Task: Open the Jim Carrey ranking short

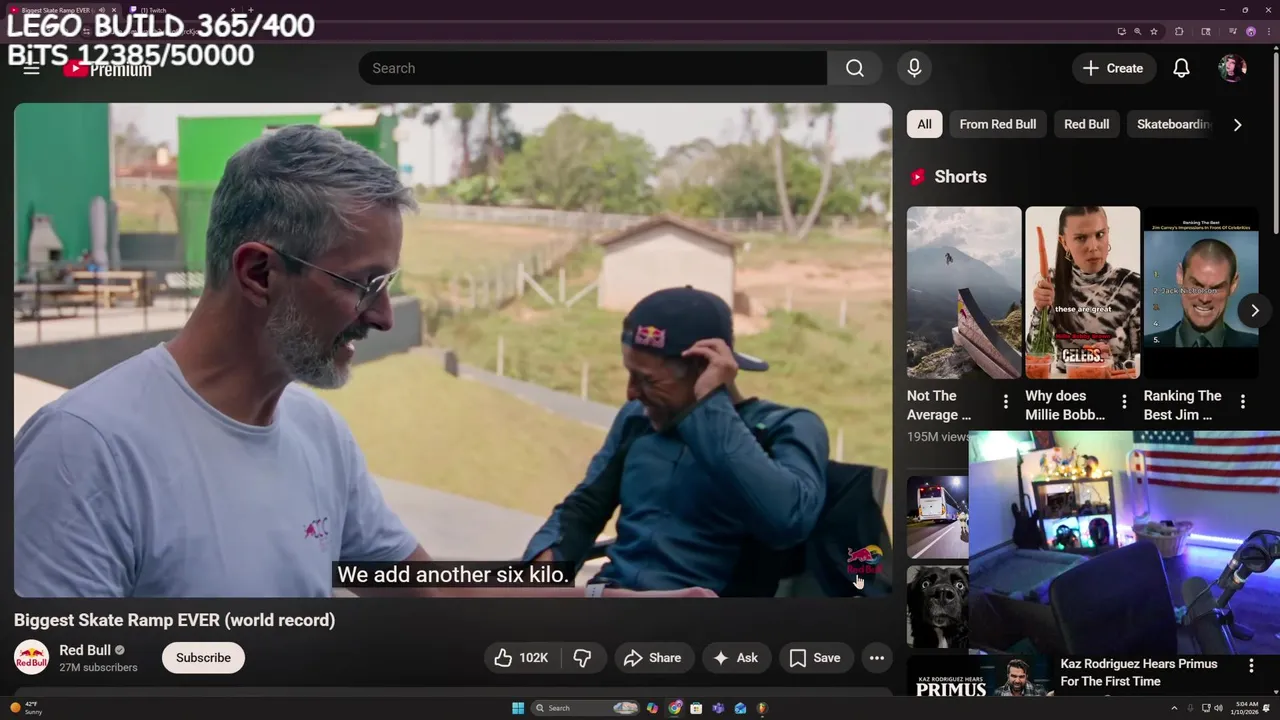Action: [x=1200, y=292]
